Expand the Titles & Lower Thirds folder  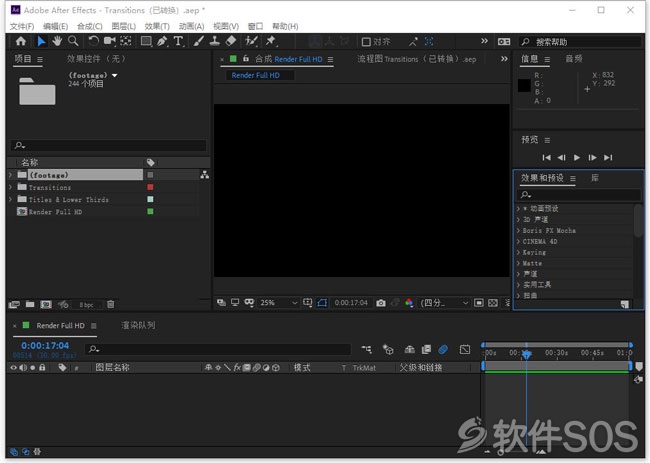11,199
